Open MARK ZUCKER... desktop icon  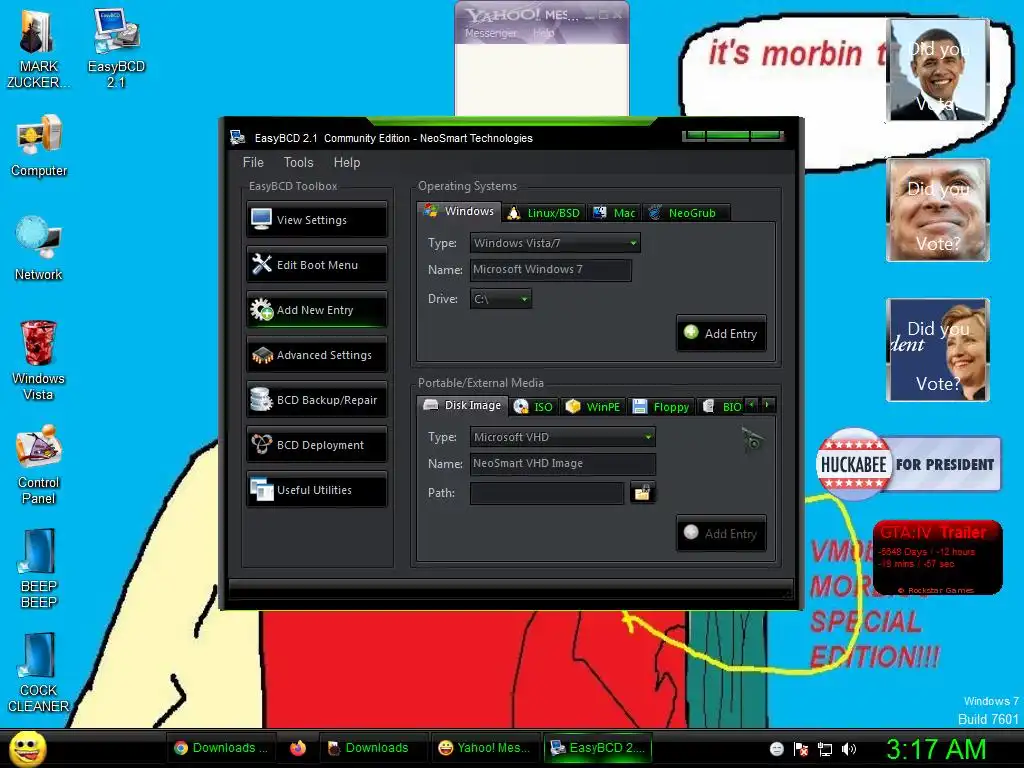39,50
